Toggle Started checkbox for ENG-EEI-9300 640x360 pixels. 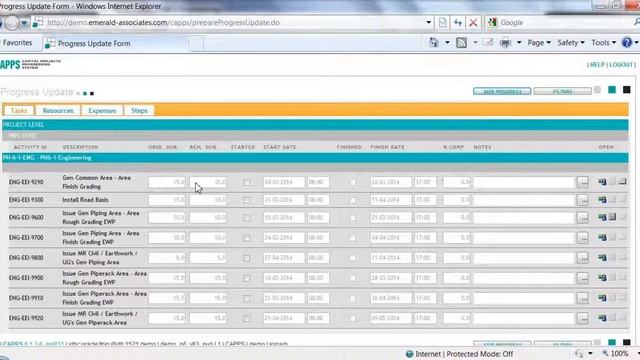(247, 200)
